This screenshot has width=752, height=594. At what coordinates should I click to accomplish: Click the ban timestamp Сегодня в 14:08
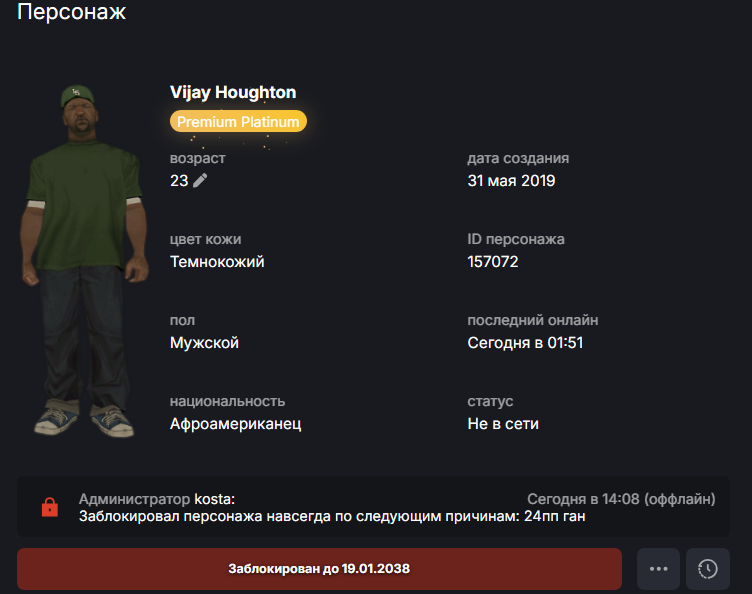(583, 499)
